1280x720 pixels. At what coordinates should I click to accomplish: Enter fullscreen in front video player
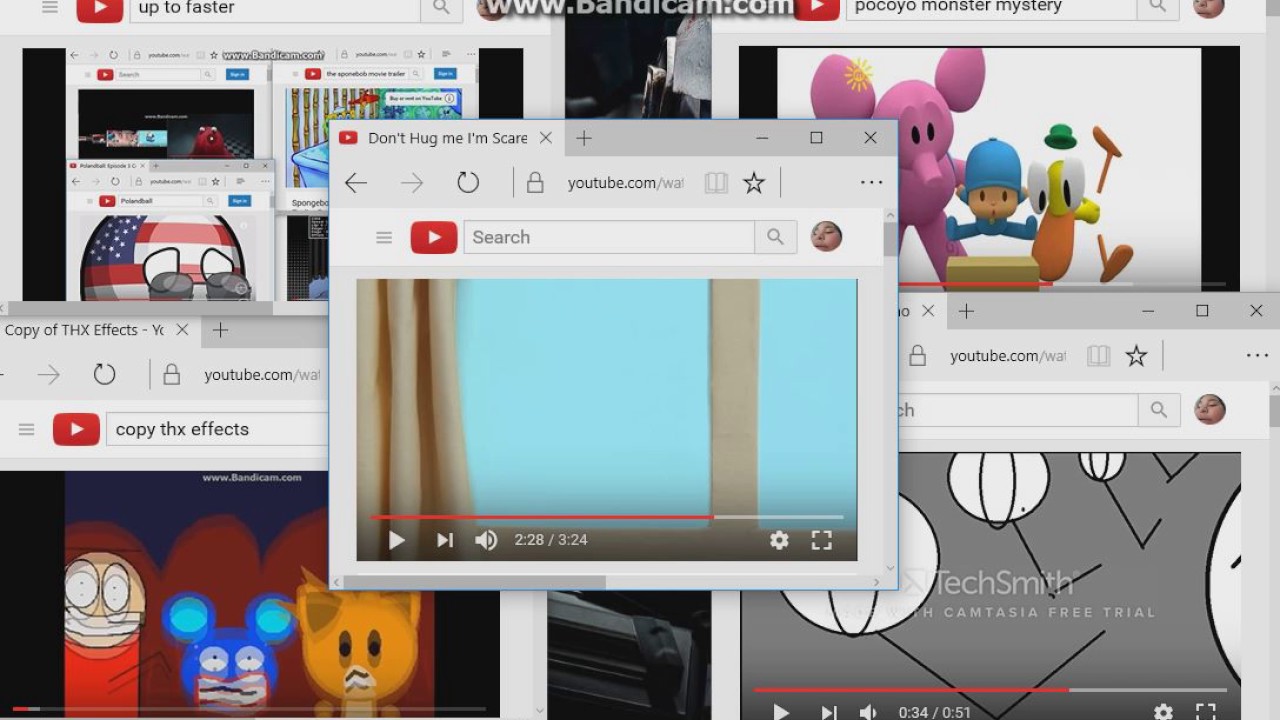click(x=821, y=540)
